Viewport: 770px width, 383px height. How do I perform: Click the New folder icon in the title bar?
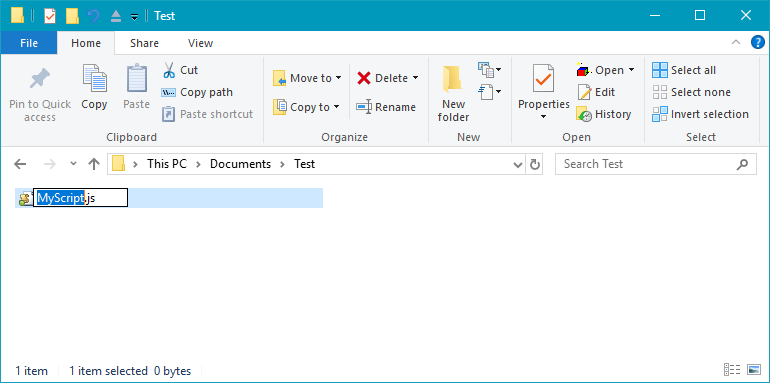(x=72, y=16)
